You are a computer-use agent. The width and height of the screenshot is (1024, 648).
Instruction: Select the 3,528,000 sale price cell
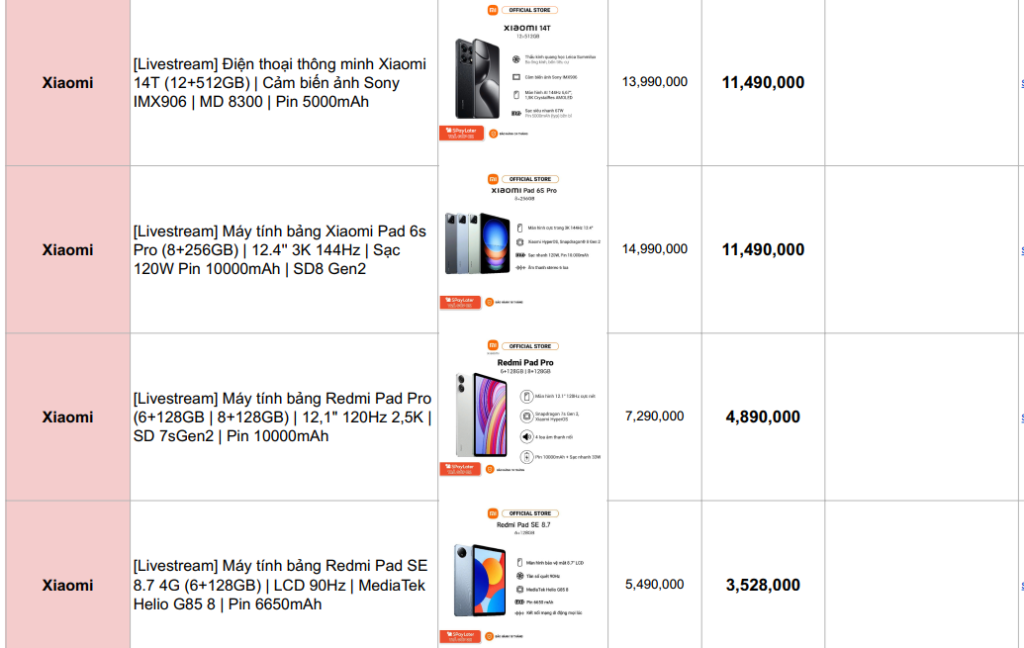tap(763, 585)
